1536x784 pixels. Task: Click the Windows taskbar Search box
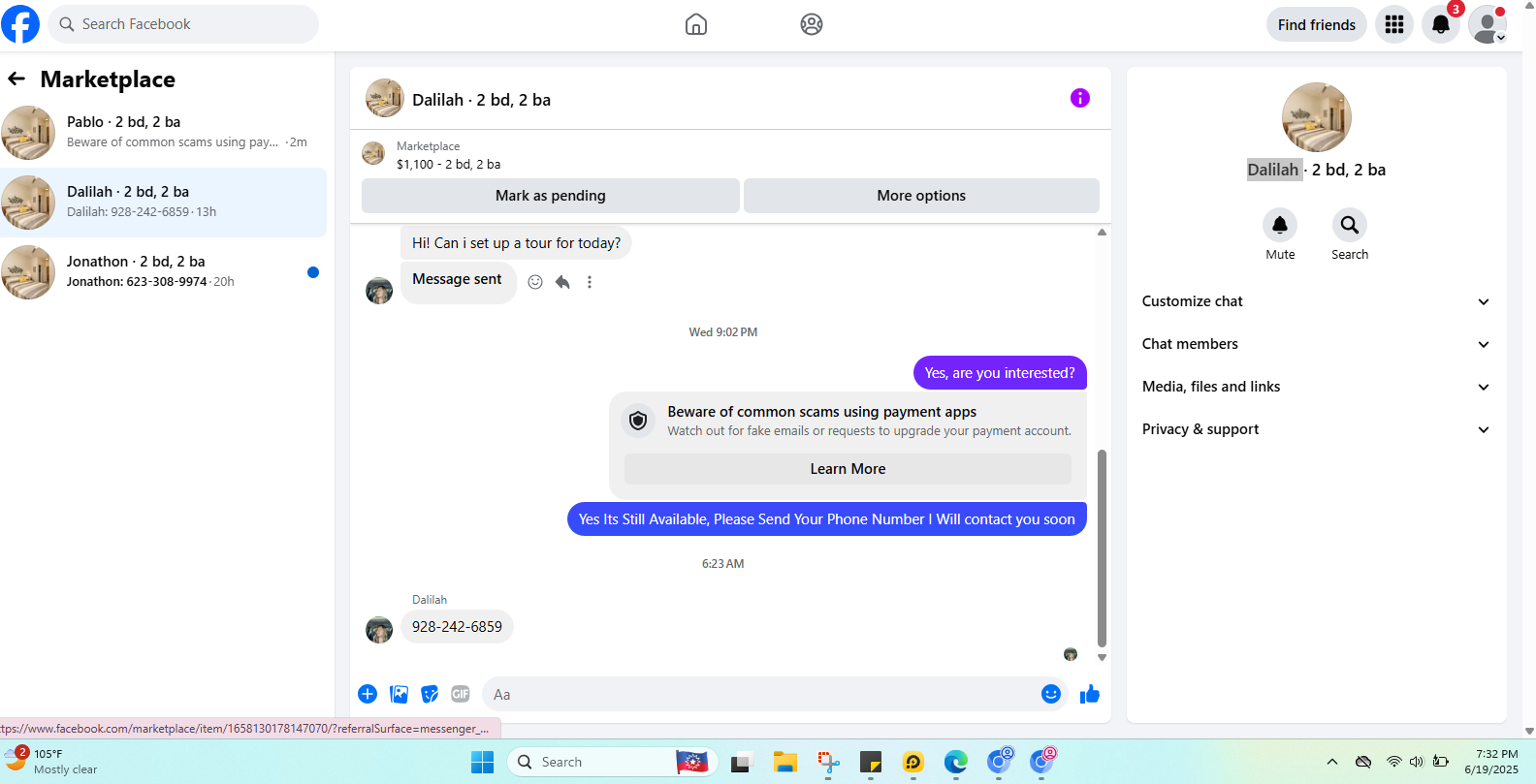(x=613, y=763)
